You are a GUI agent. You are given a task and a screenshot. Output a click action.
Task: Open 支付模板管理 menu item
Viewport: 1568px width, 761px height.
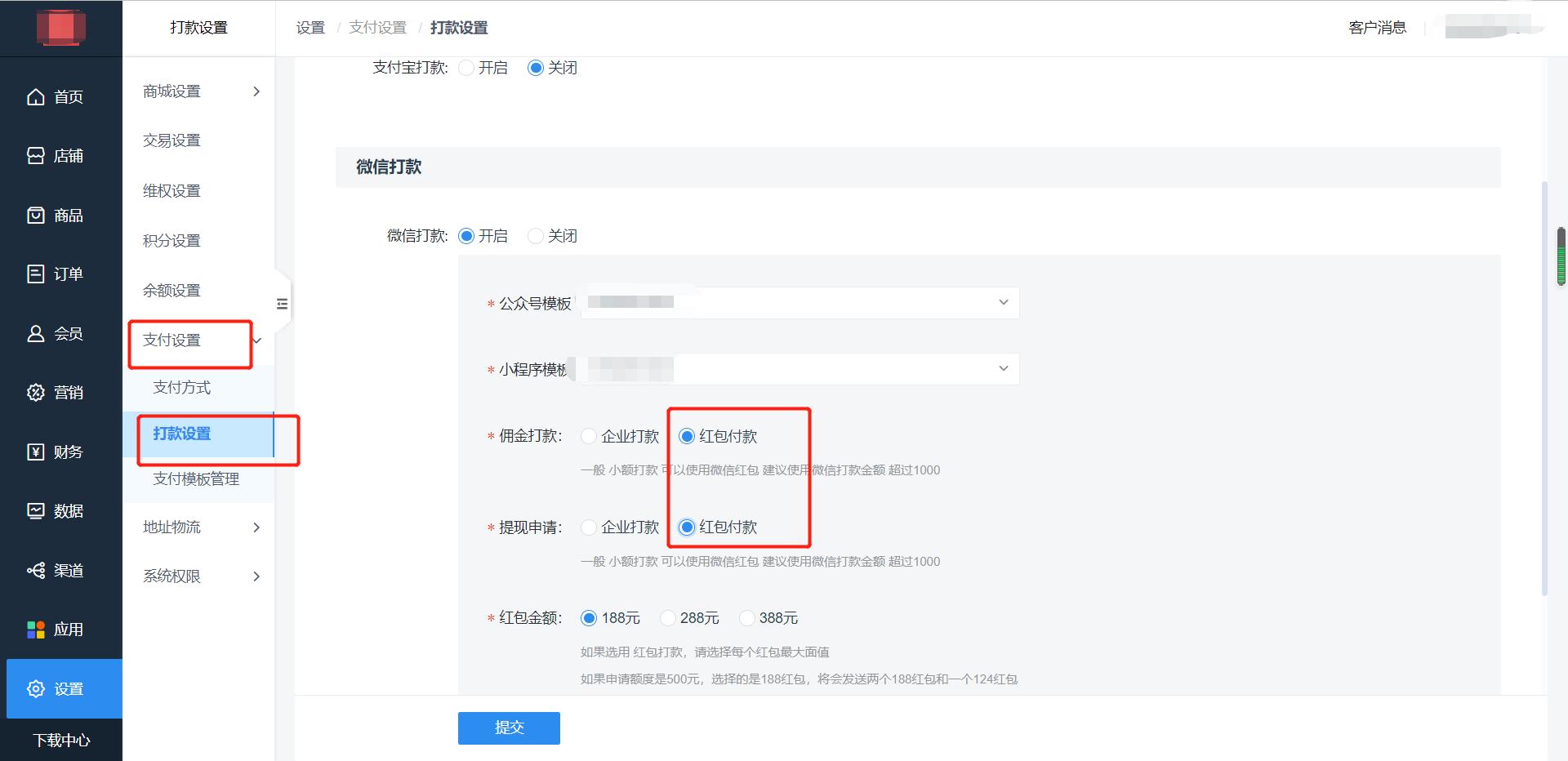(x=196, y=478)
